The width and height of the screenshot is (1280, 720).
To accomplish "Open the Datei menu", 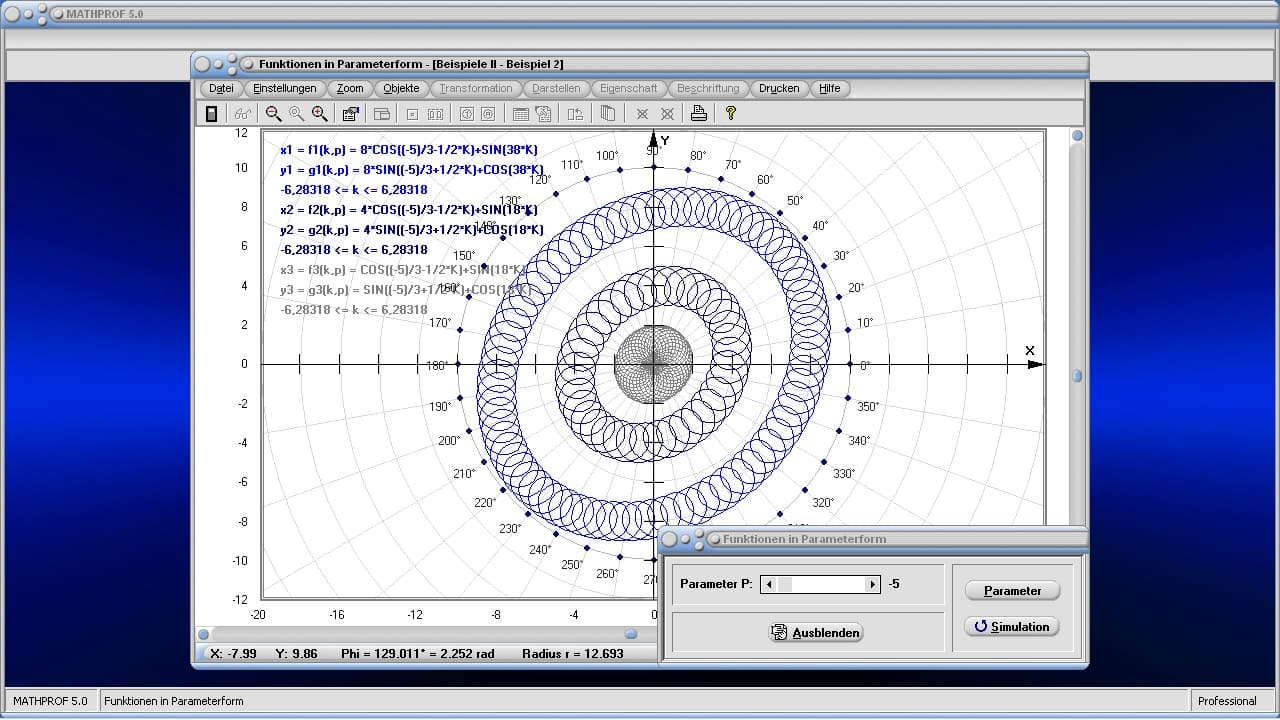I will pyautogui.click(x=221, y=88).
